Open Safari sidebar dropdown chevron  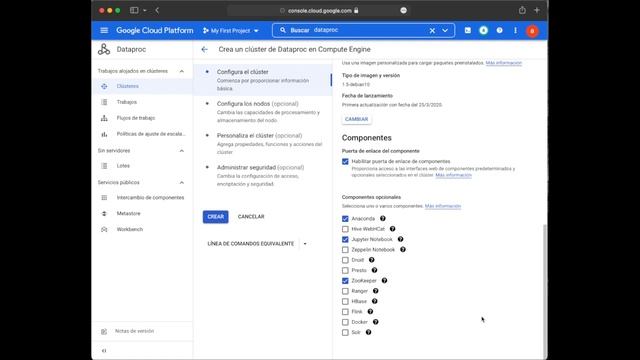[x=144, y=10]
